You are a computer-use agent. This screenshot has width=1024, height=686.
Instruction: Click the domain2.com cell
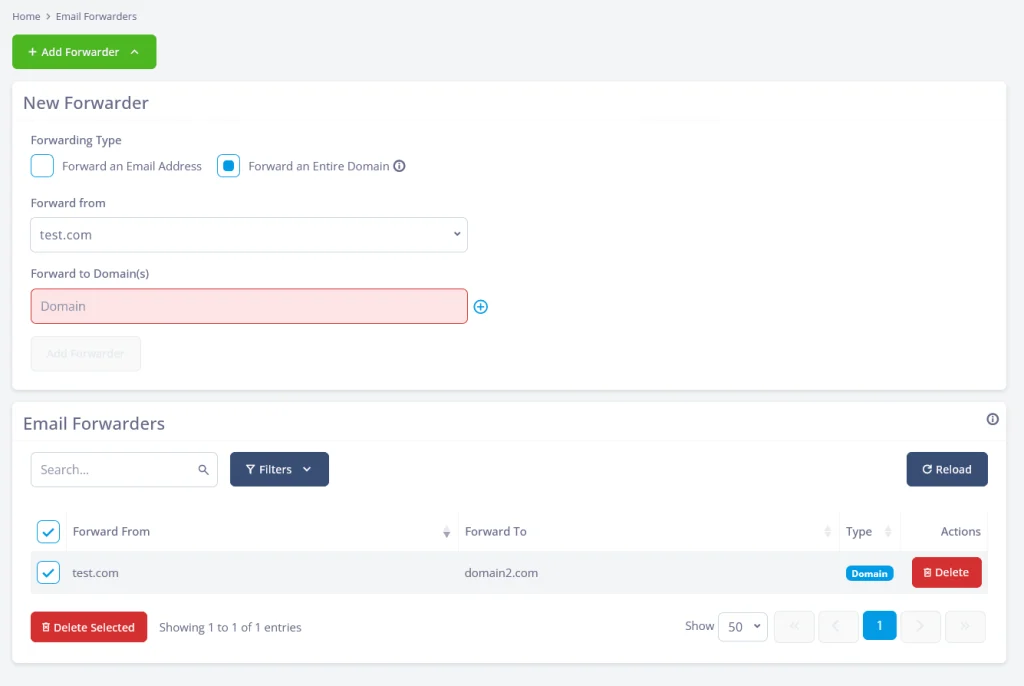pos(501,573)
